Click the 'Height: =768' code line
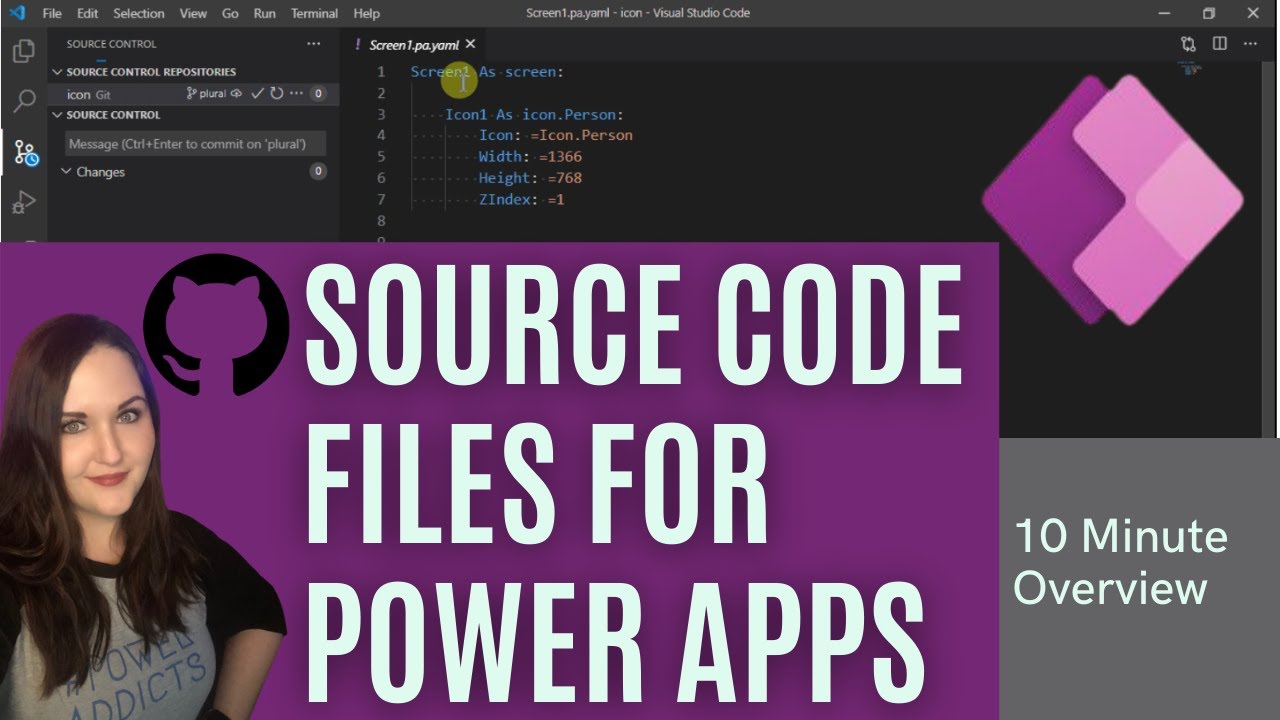The width and height of the screenshot is (1280, 720). coord(530,178)
